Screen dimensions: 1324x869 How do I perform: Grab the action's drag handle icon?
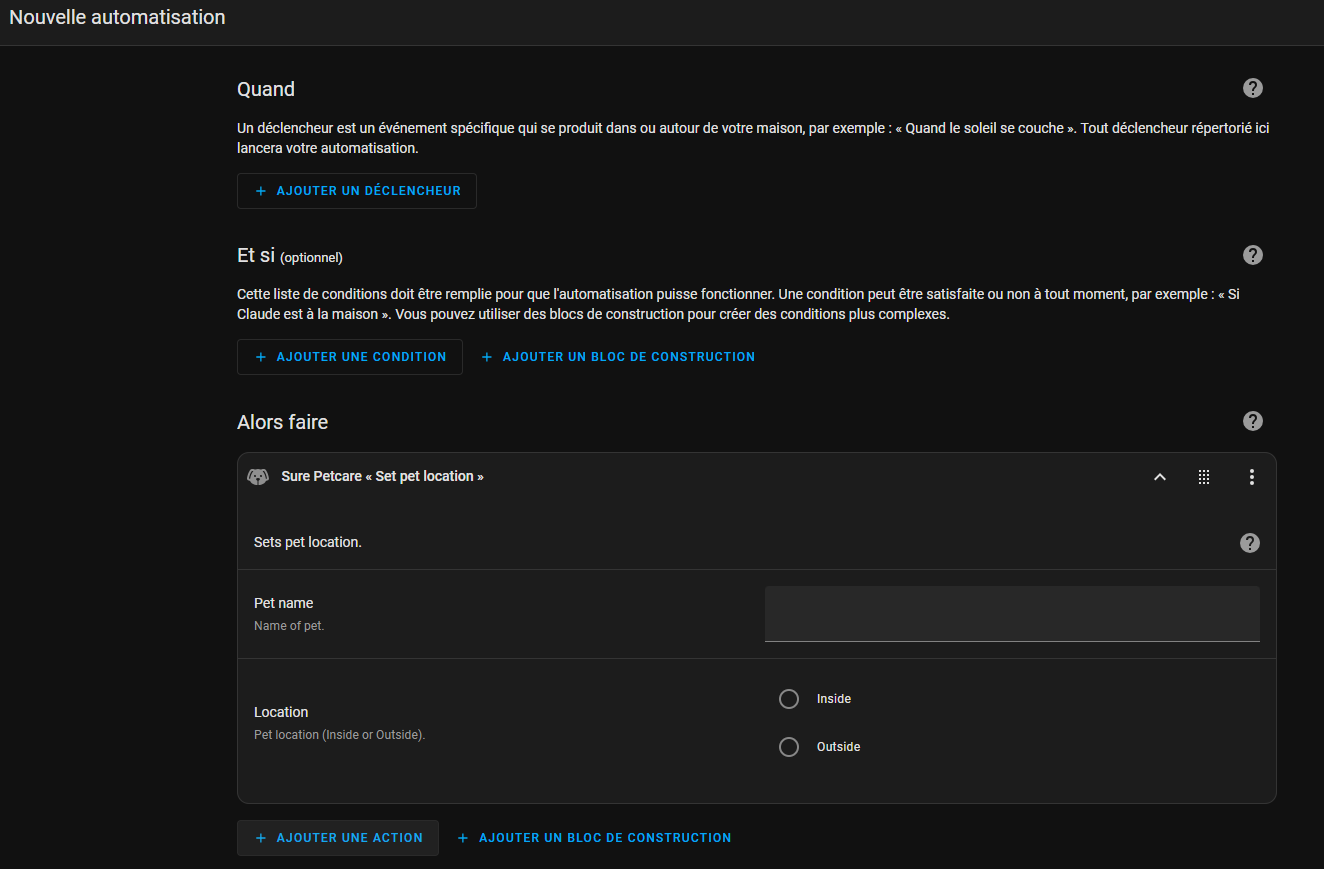(1204, 477)
